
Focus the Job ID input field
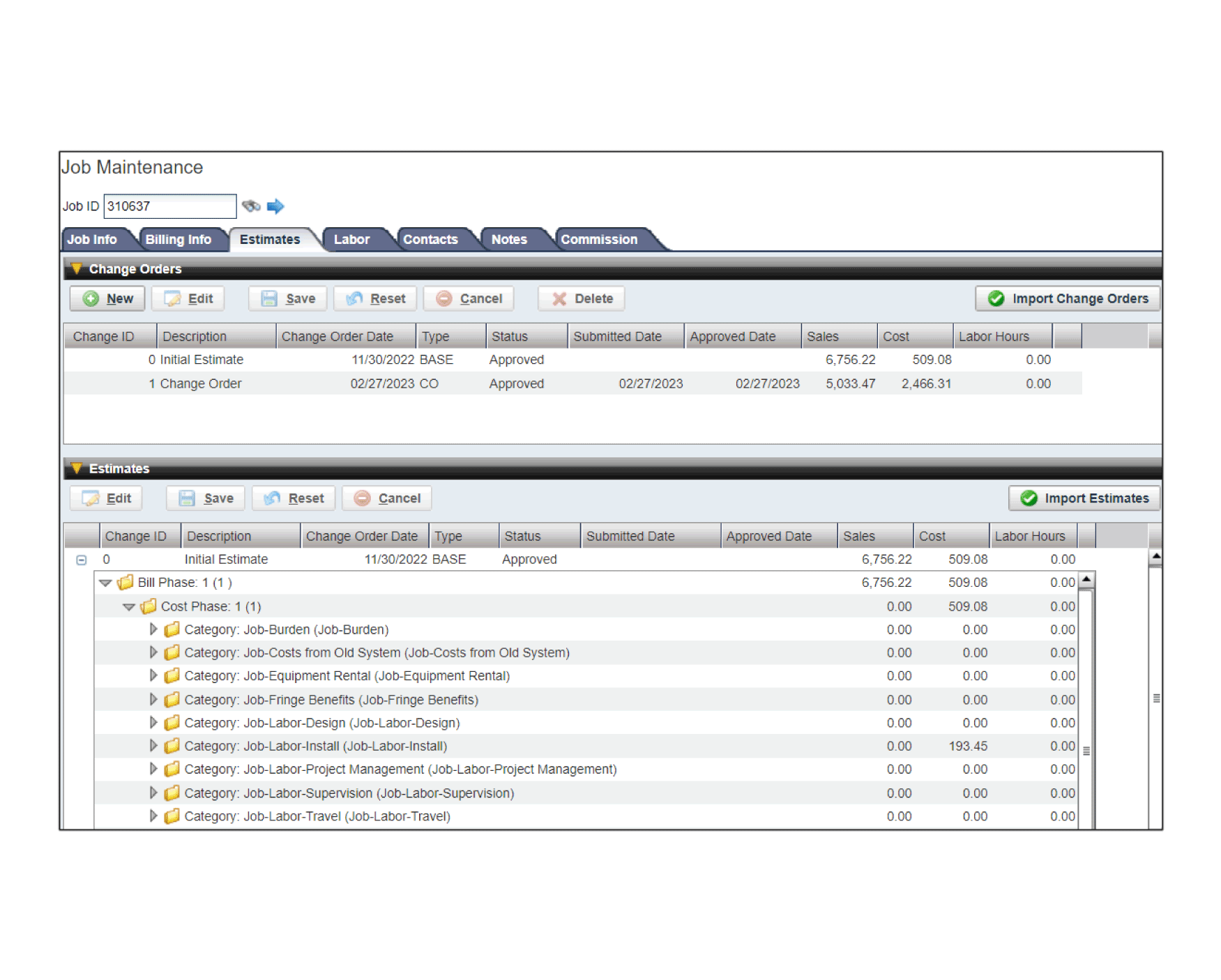point(169,206)
